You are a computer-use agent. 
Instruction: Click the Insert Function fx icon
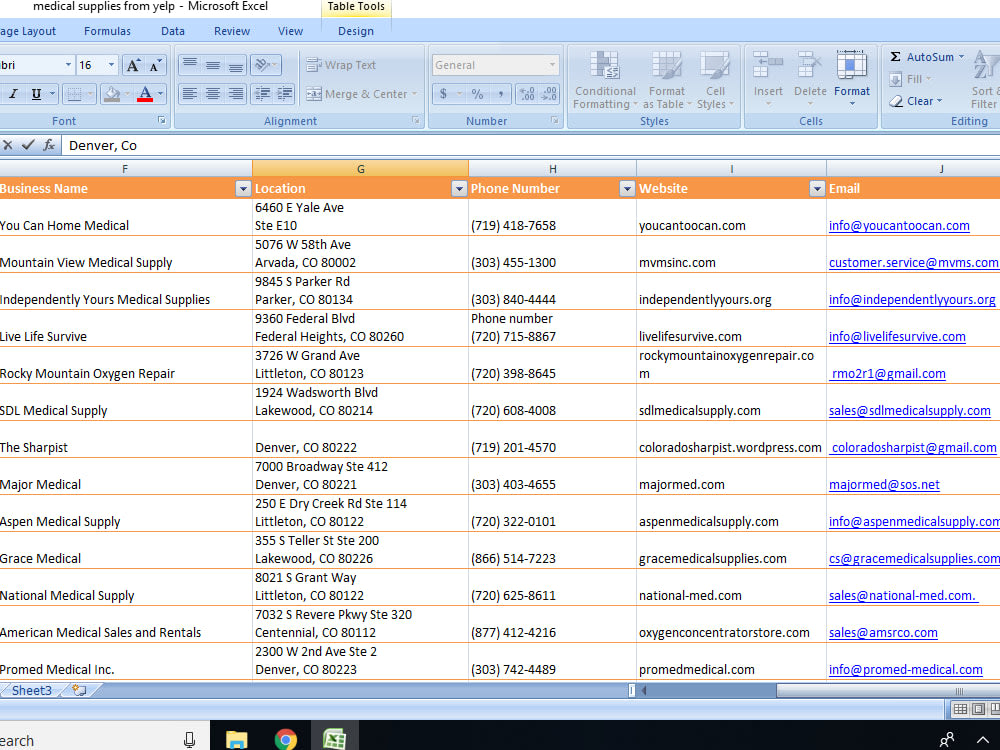[48, 145]
